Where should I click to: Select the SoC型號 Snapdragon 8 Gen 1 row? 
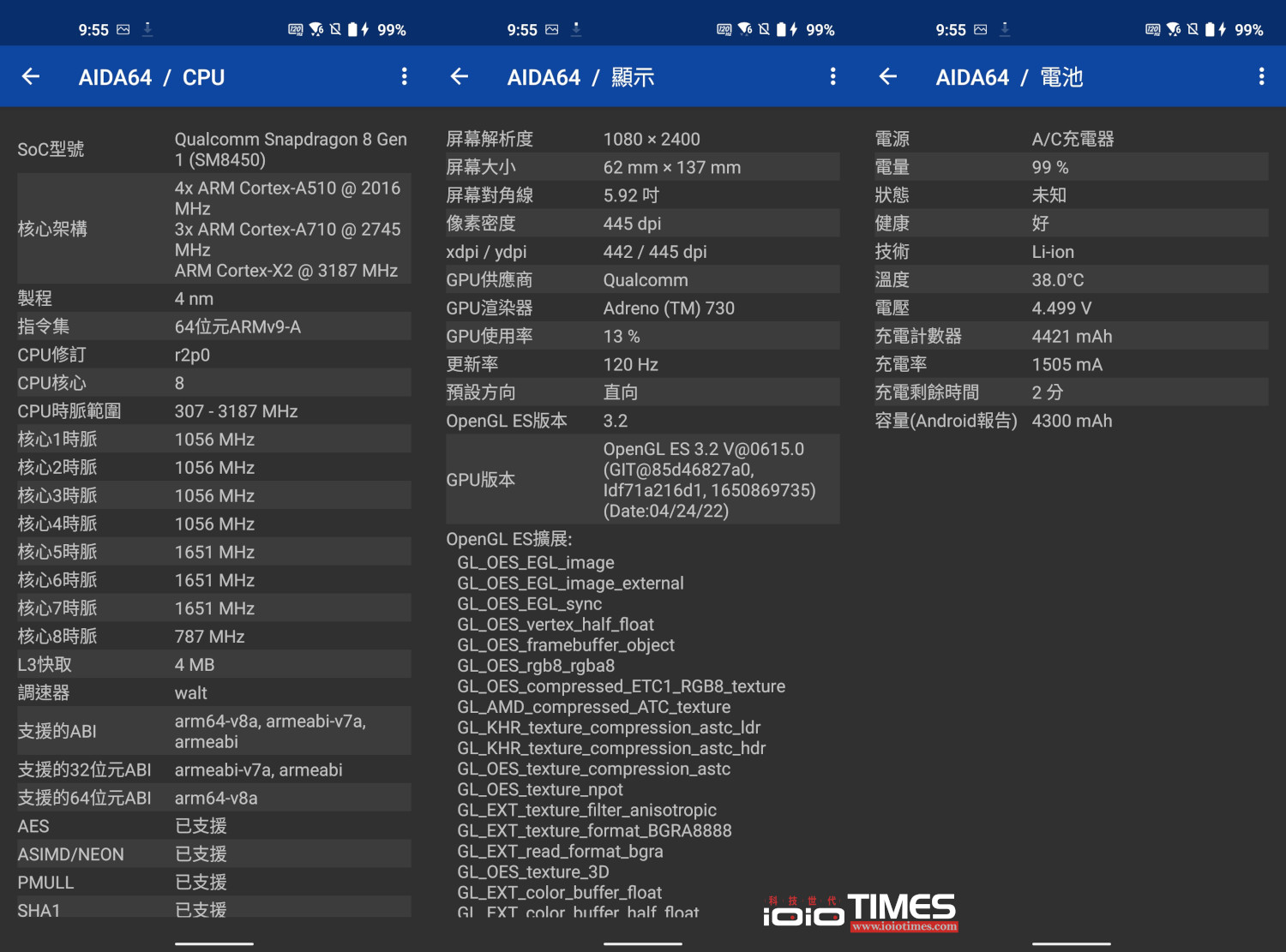[x=214, y=149]
